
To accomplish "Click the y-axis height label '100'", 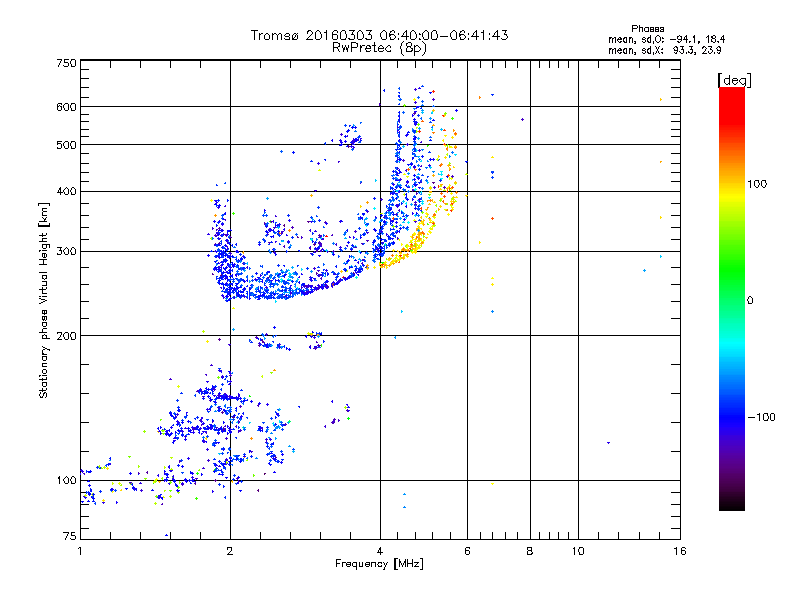I will coord(66,480).
